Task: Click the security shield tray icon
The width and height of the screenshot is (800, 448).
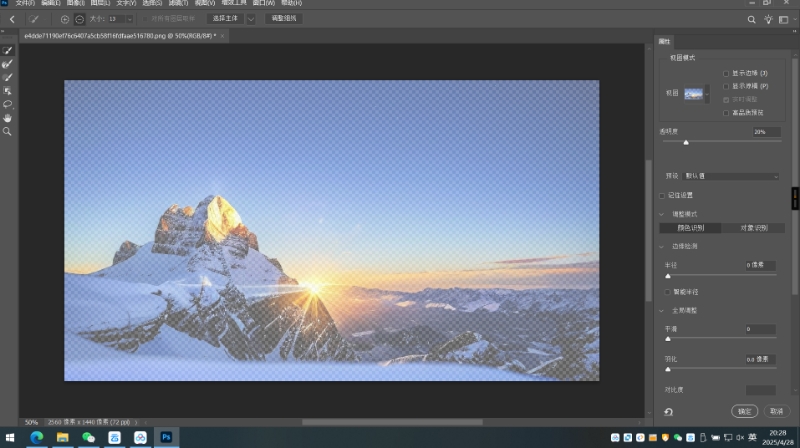Action: 665,437
